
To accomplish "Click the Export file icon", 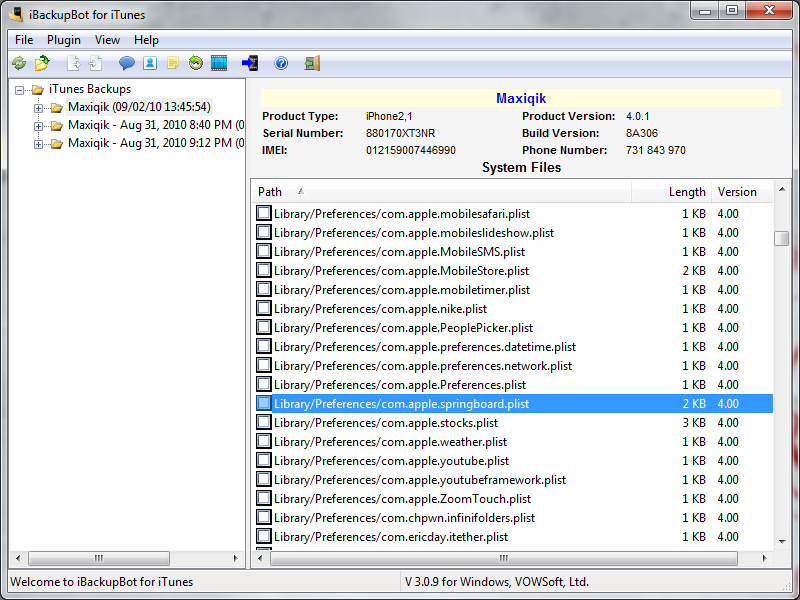I will click(x=73, y=63).
